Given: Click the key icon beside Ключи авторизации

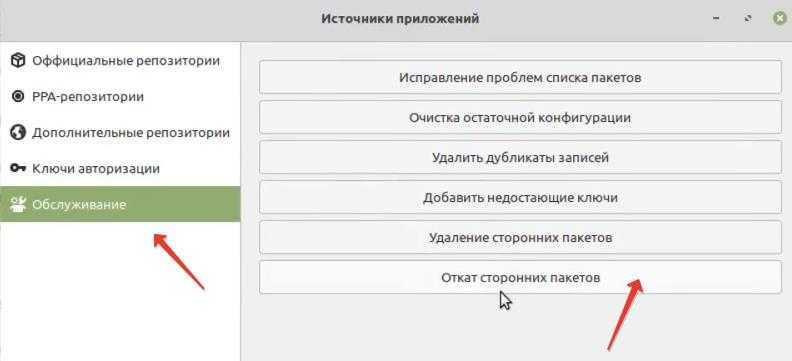Looking at the screenshot, I should 18,169.
